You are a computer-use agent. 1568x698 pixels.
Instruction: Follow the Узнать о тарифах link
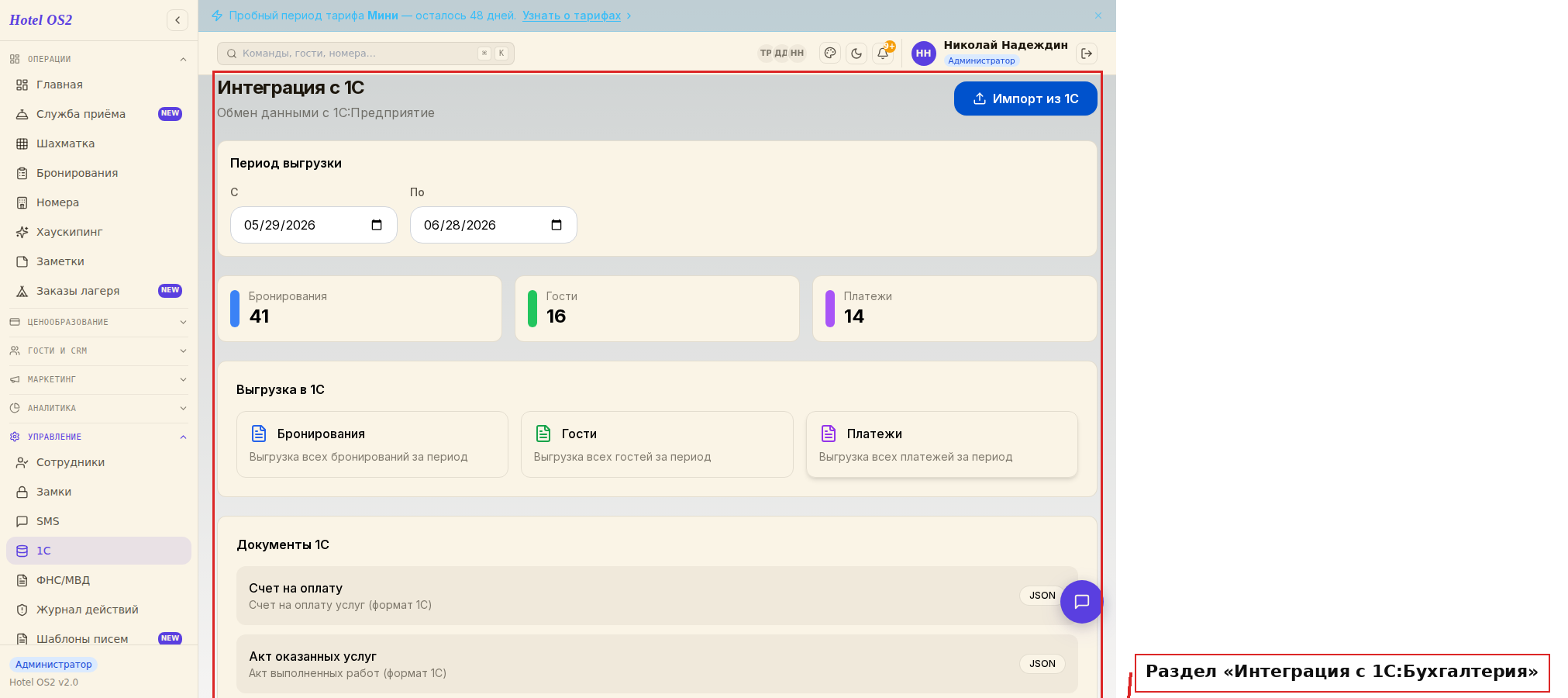coord(571,16)
